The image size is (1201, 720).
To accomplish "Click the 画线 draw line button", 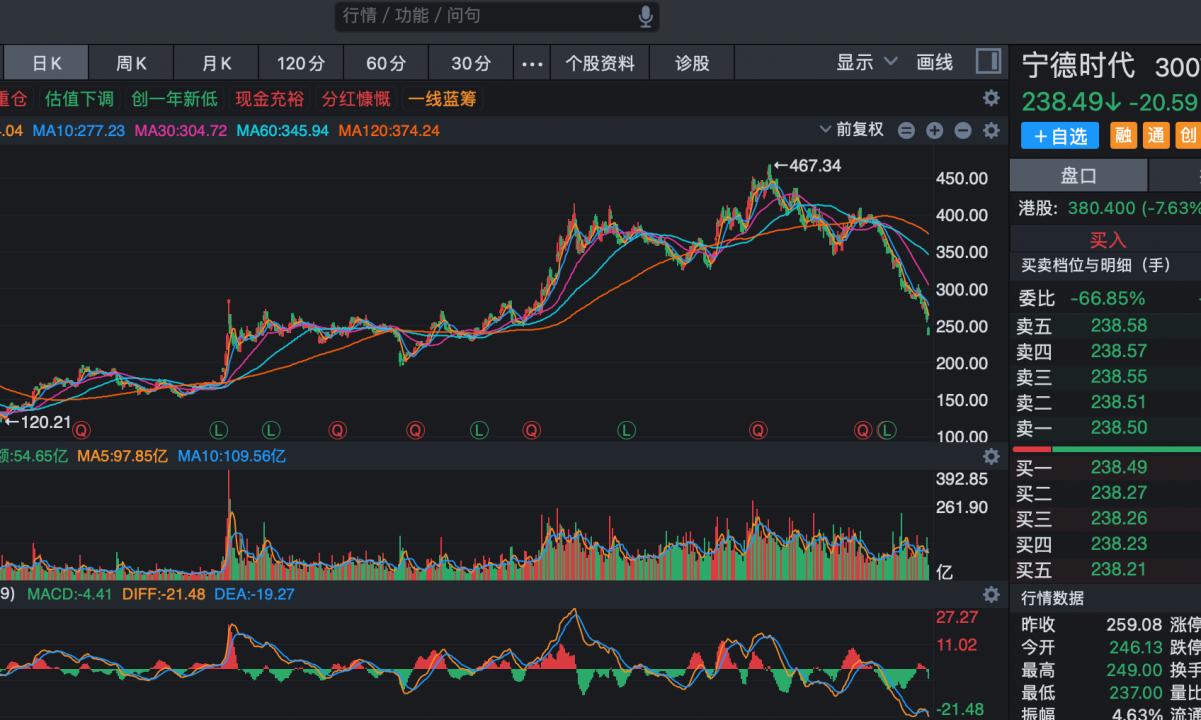I will pyautogui.click(x=935, y=62).
